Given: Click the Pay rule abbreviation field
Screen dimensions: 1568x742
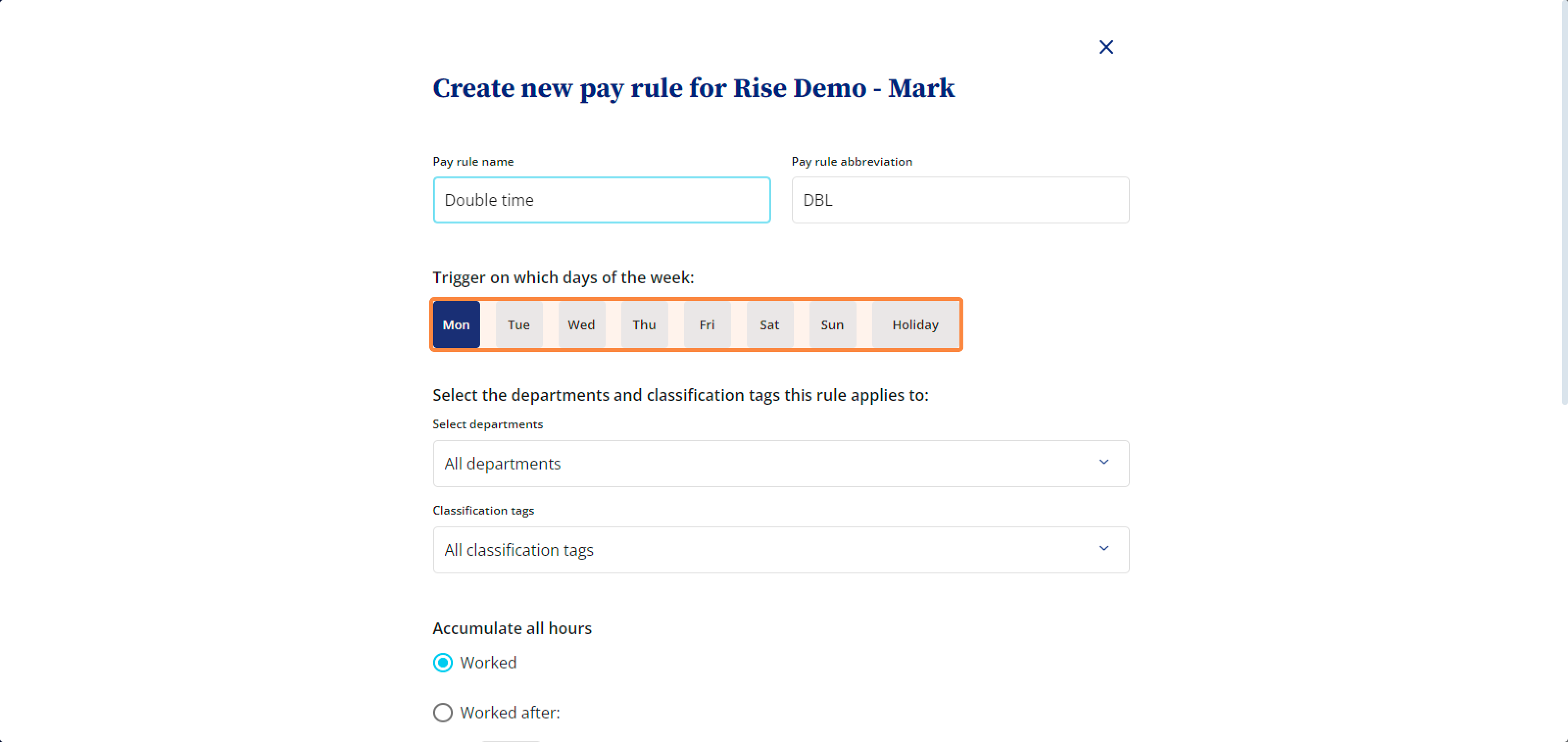Looking at the screenshot, I should tap(960, 199).
